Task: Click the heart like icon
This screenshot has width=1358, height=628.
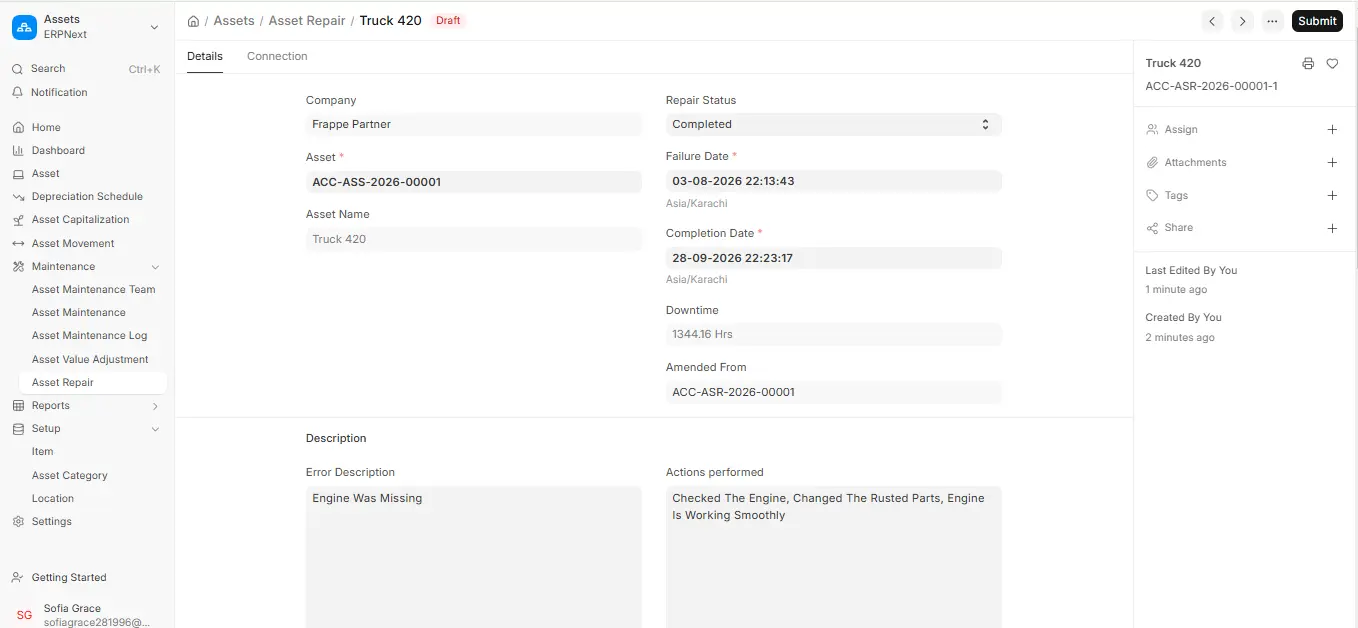Action: coord(1332,63)
